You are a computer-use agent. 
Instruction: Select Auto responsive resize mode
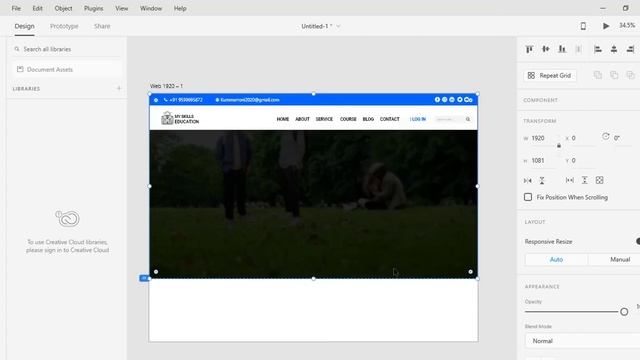click(x=556, y=260)
